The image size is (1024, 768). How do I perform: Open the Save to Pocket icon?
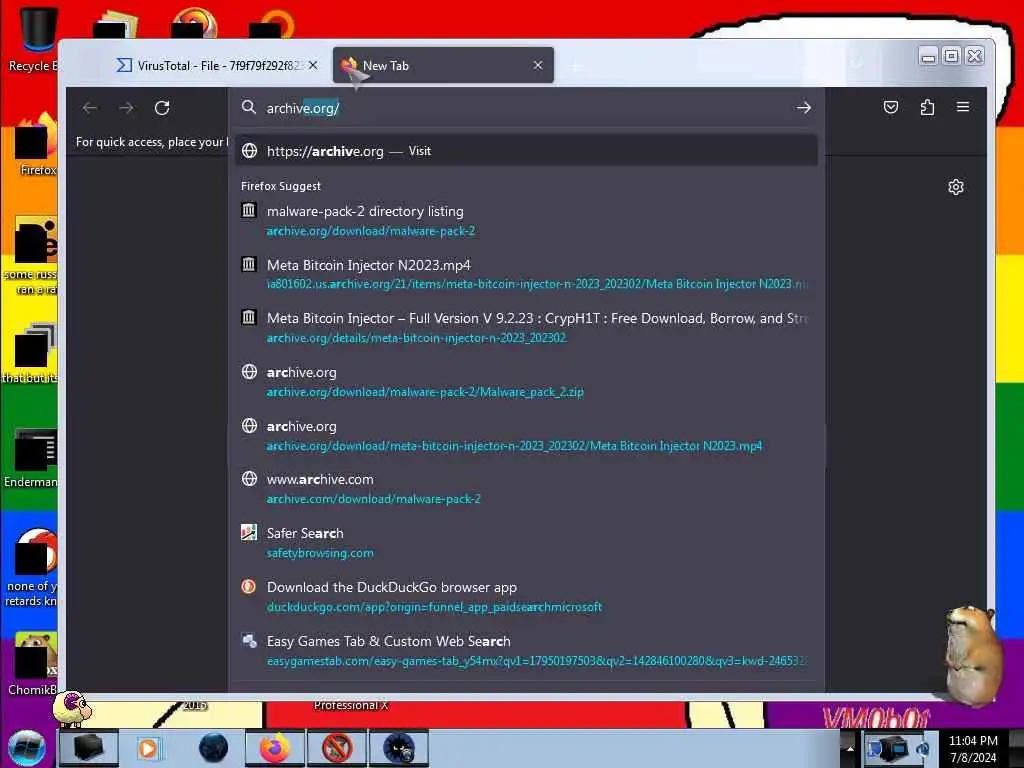tap(891, 107)
